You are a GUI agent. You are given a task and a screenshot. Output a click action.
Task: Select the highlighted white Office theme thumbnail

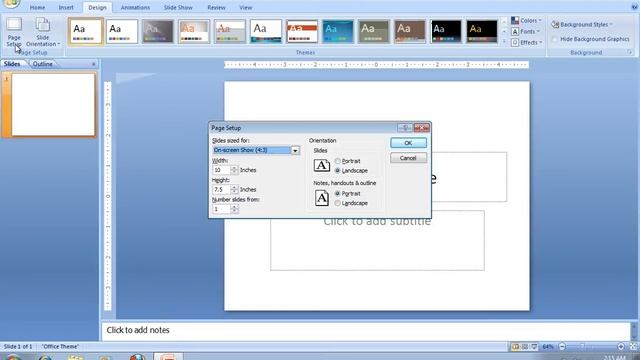pos(86,31)
